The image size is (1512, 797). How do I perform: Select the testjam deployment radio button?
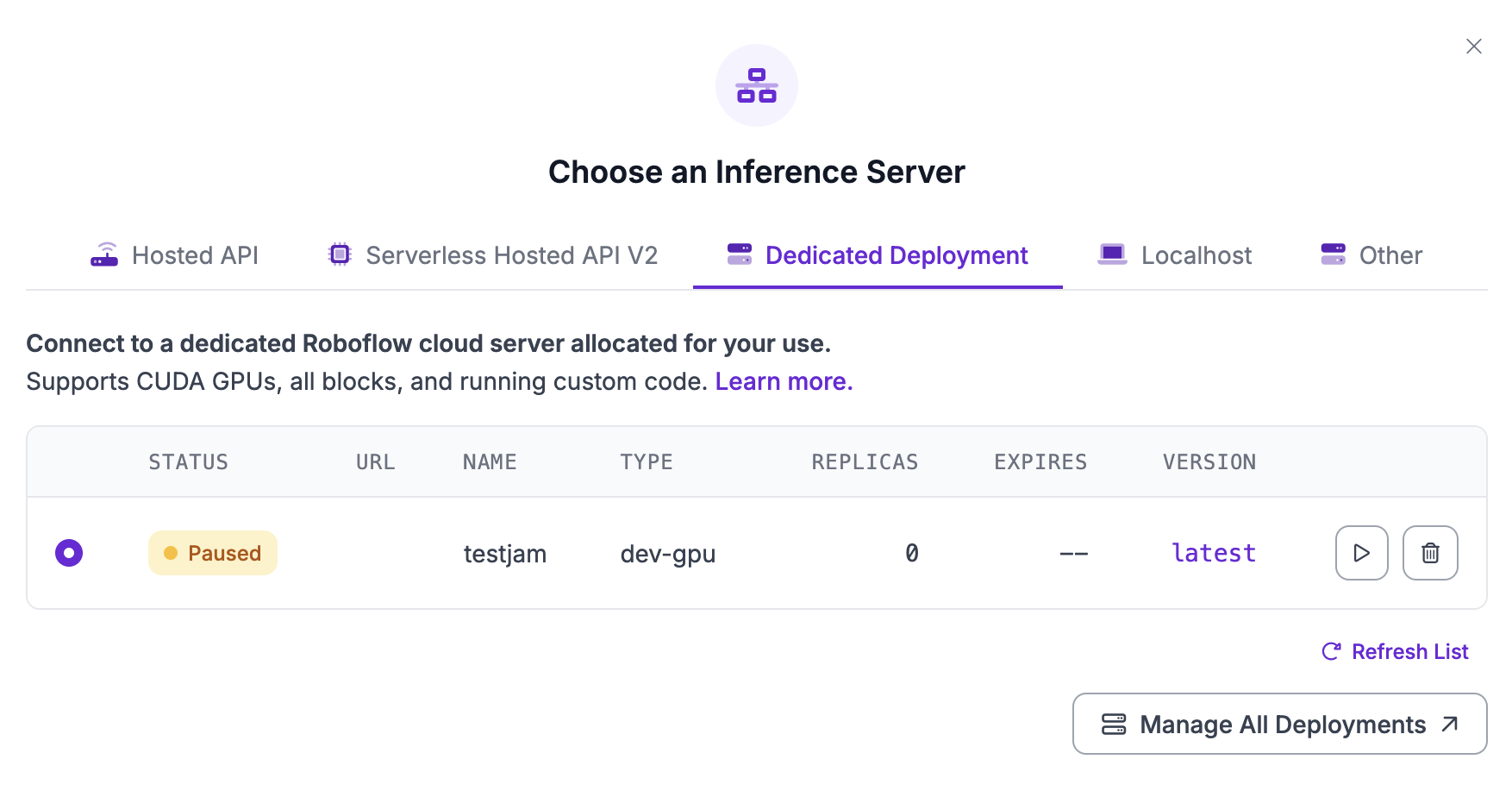click(69, 553)
